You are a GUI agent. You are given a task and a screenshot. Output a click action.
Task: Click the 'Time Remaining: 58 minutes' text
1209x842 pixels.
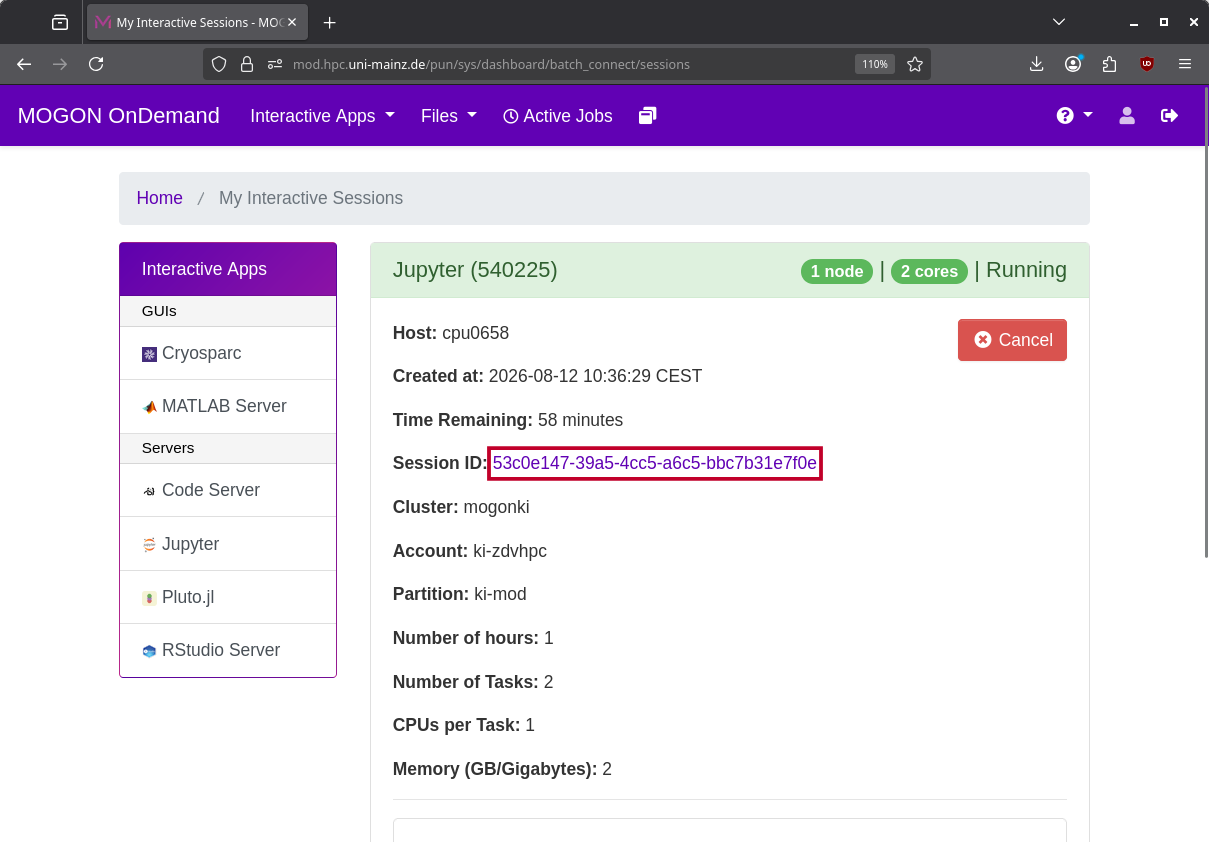coord(508,420)
